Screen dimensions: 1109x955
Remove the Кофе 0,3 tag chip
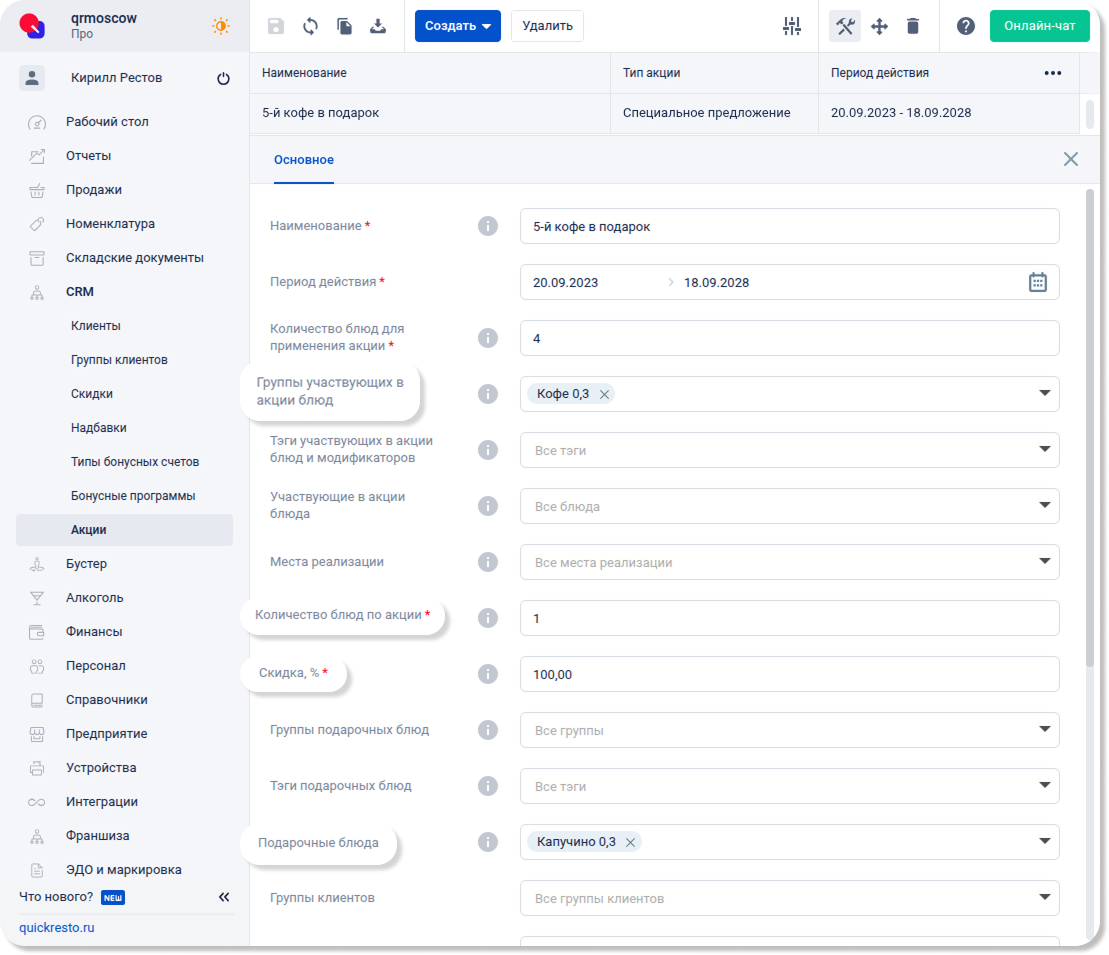[x=604, y=395]
